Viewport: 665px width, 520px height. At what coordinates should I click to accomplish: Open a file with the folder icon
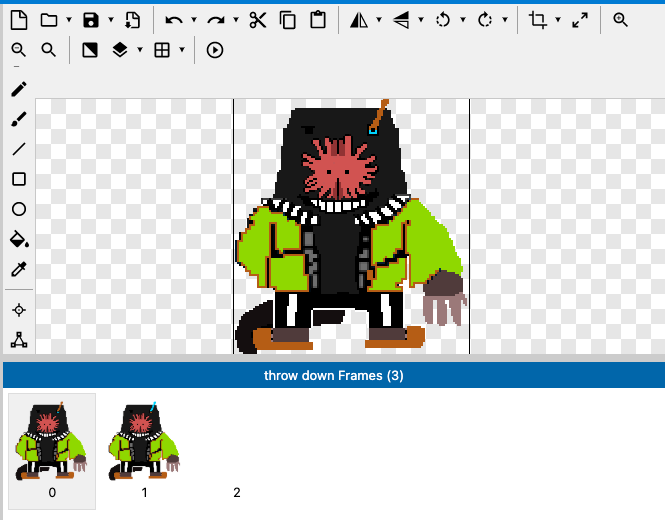[49, 20]
